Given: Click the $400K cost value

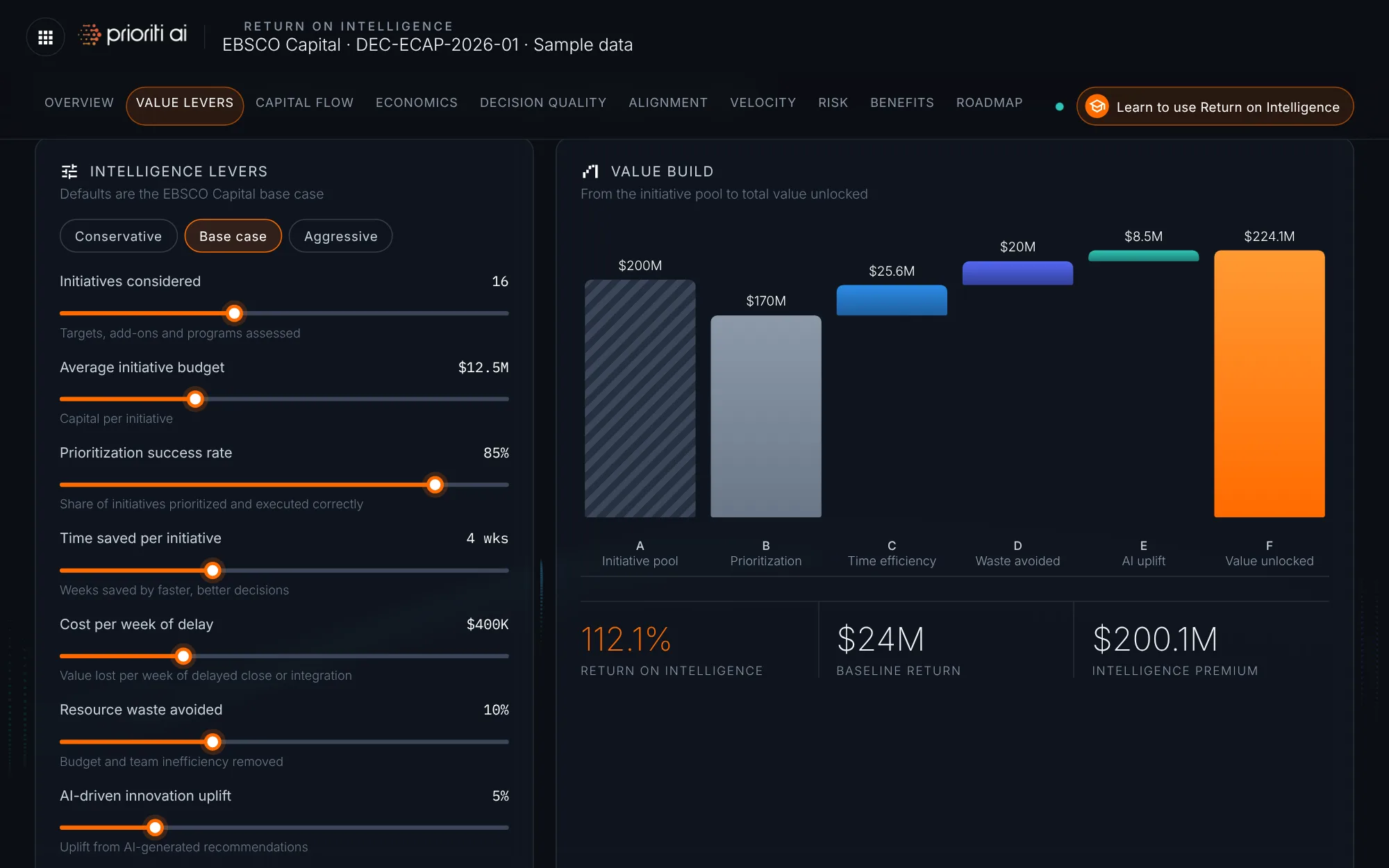Looking at the screenshot, I should coord(488,624).
